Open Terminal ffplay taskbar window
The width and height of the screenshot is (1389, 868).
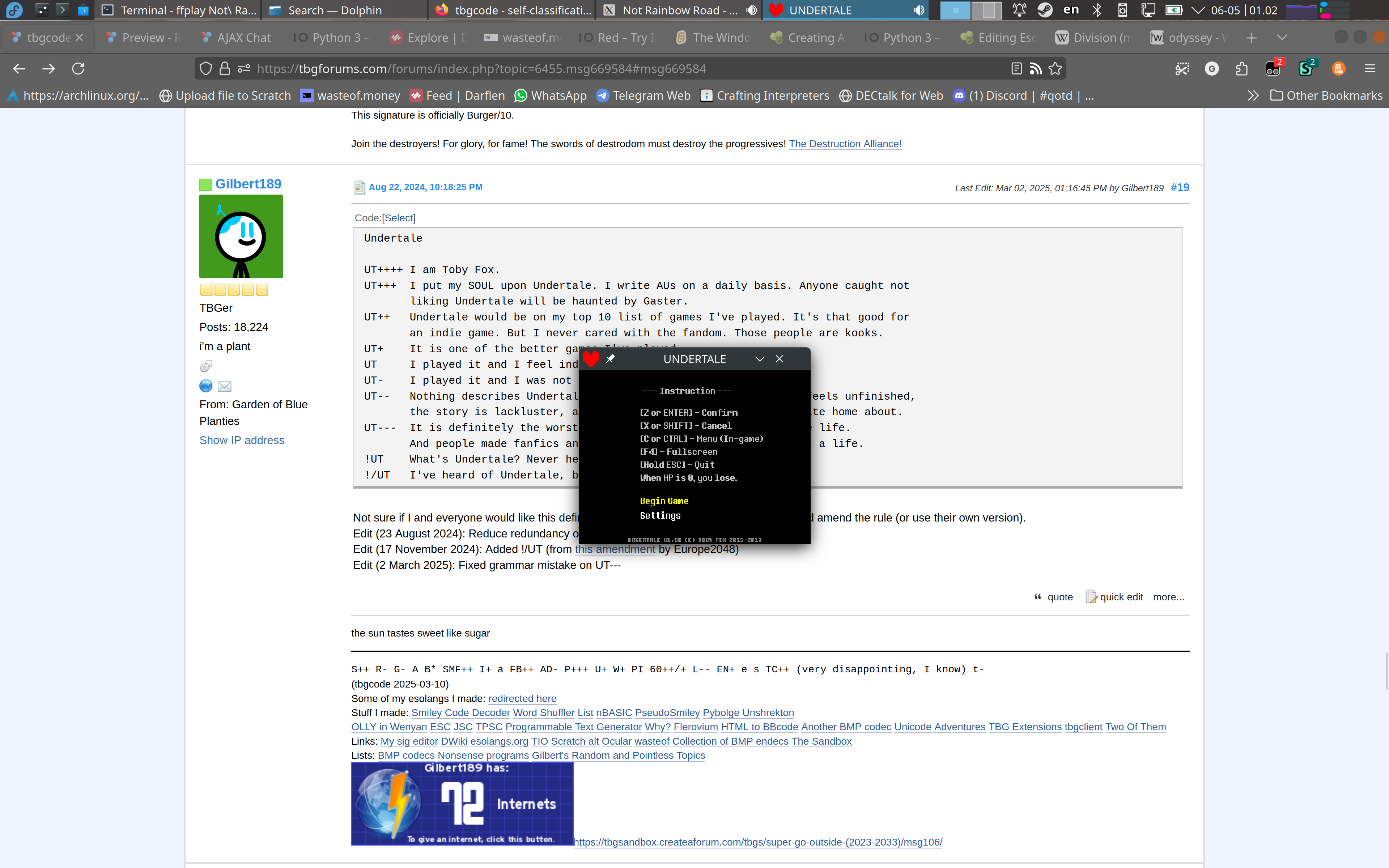pos(178,10)
